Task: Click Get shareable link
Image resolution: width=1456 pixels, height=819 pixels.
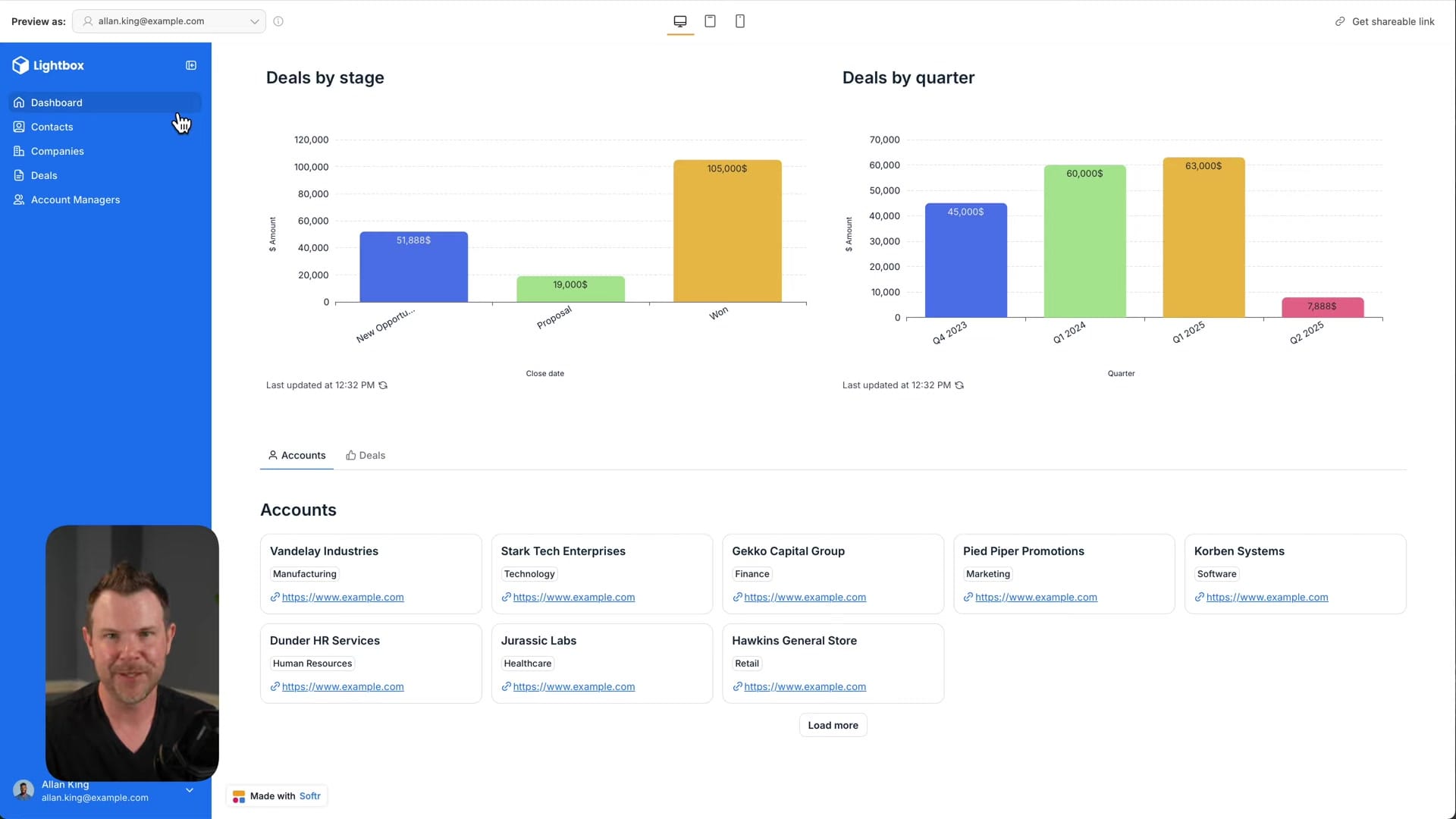Action: (x=1385, y=21)
